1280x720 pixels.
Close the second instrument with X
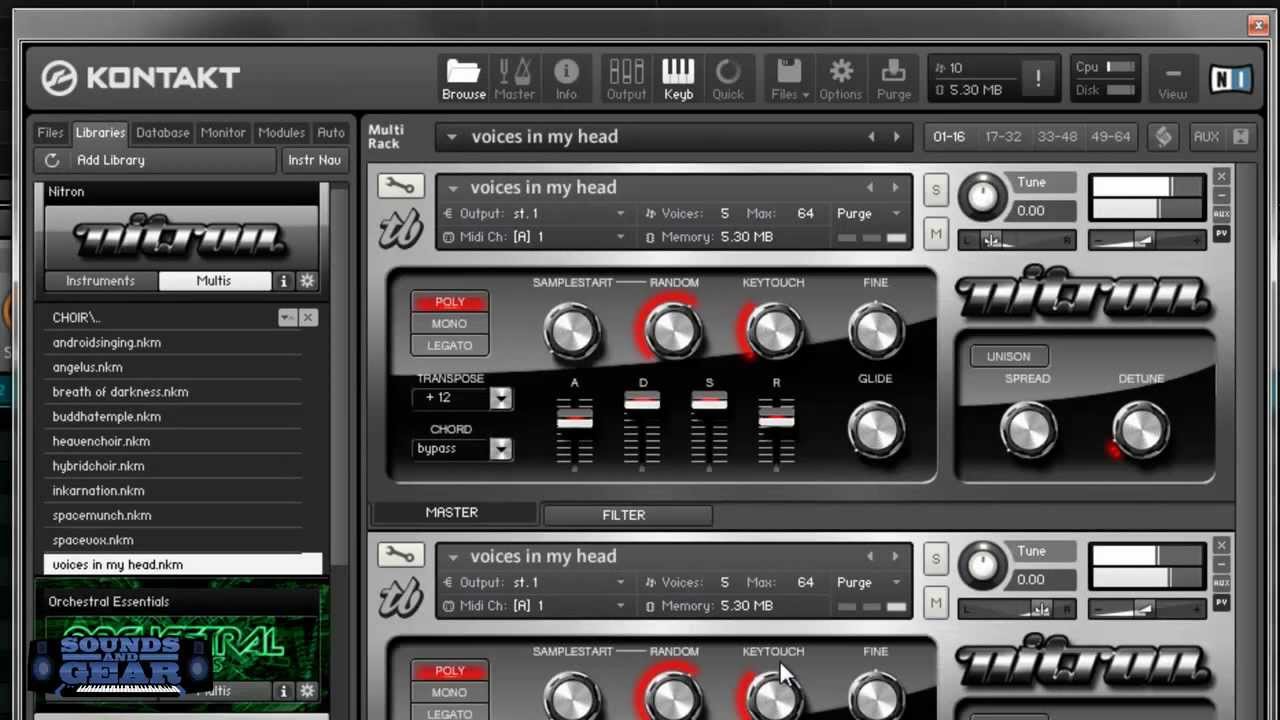[x=1221, y=546]
